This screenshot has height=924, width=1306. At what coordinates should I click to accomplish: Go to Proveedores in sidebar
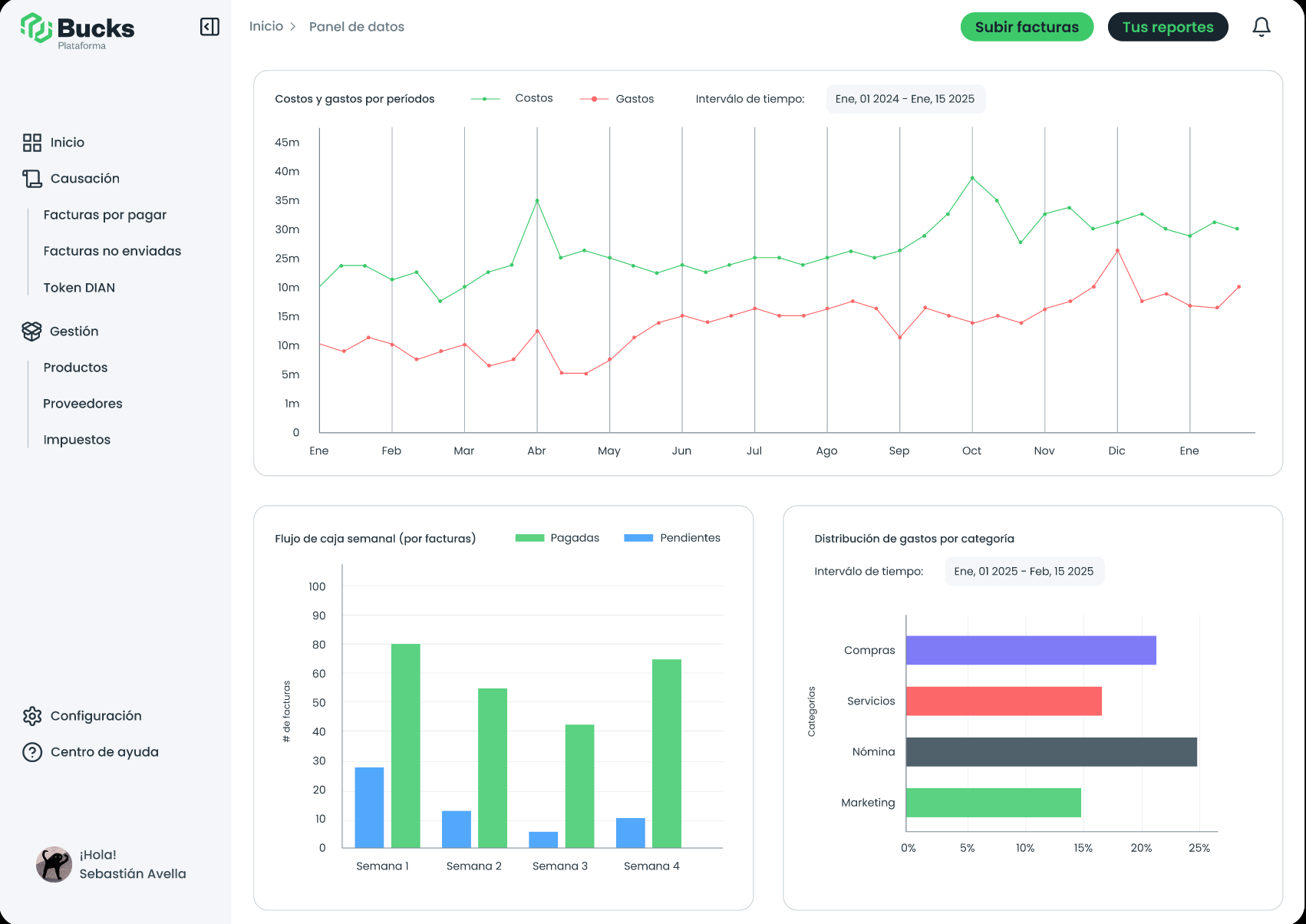(x=83, y=404)
